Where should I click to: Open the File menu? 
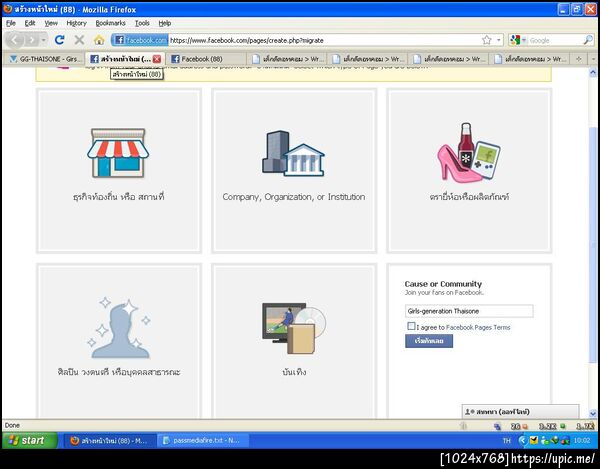tap(11, 23)
